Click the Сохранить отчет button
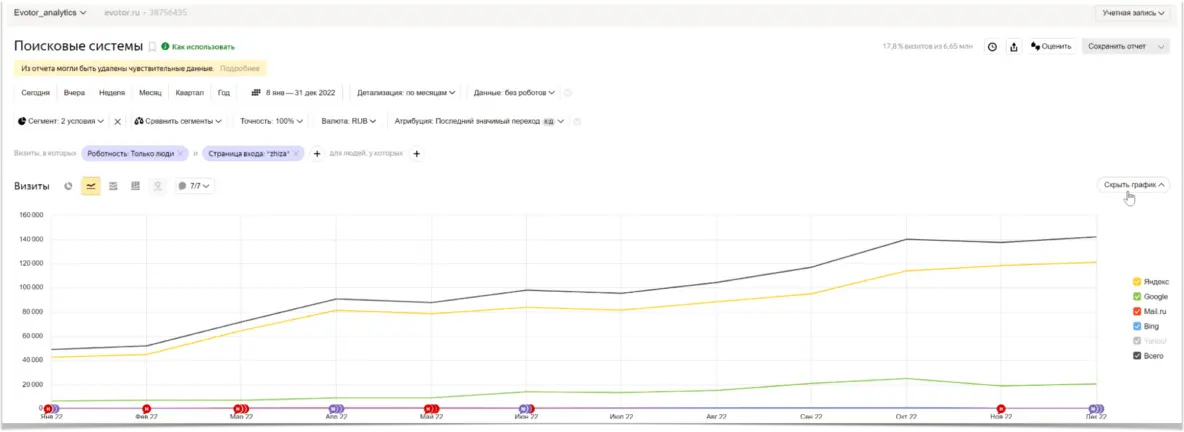1184x432 pixels. (x=1116, y=46)
